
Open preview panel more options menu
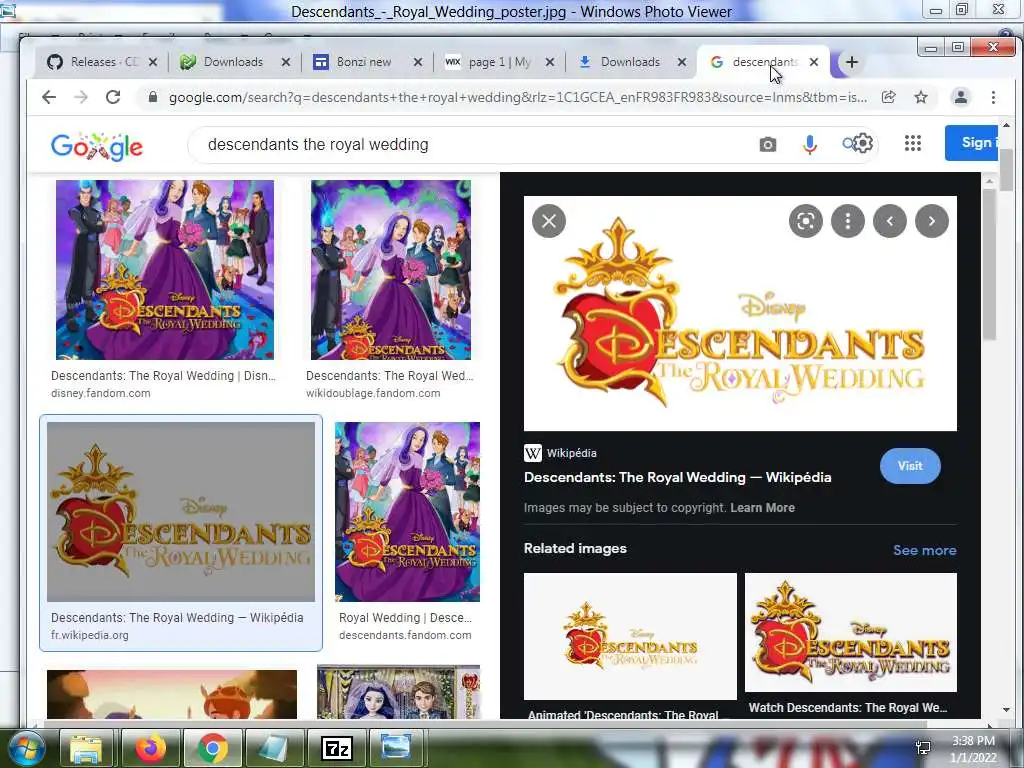[x=848, y=221]
